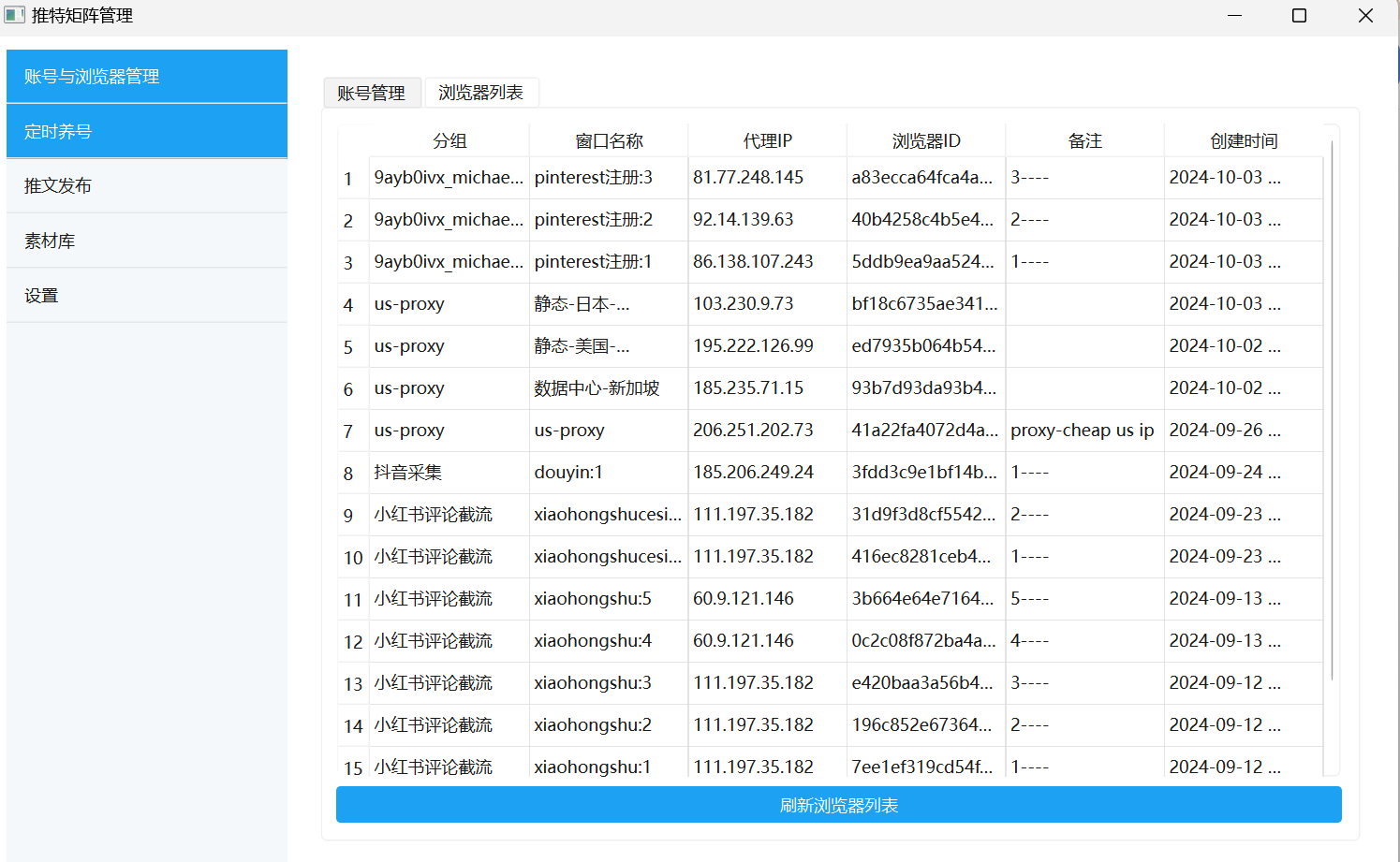Minimize the 推特矩阵管理 window
The image size is (1400, 862).
point(1234,16)
